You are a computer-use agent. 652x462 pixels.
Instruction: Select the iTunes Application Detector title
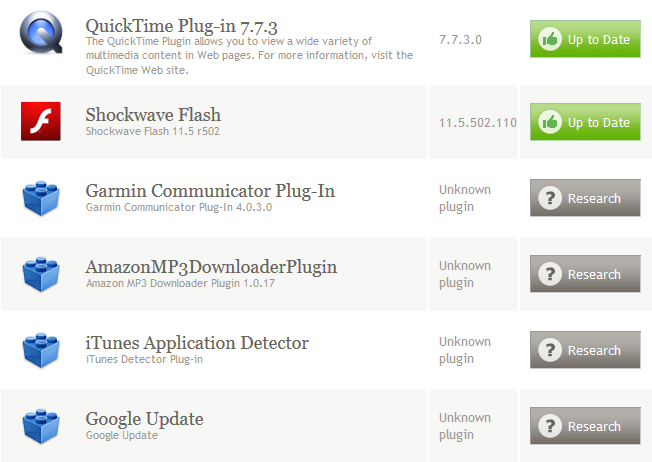point(197,342)
